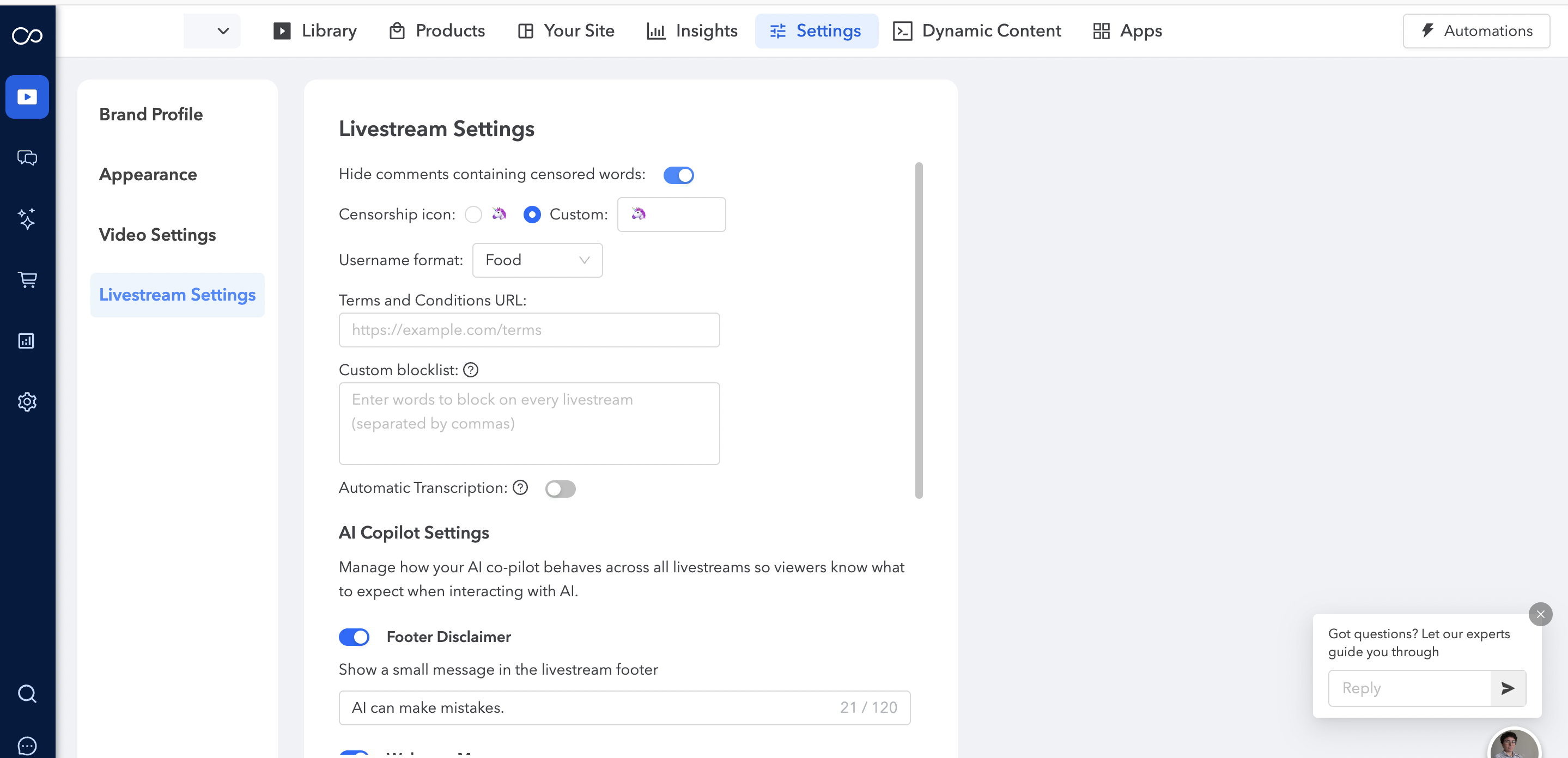This screenshot has width=1568, height=758.
Task: Click the gear settings sidebar icon
Action: [27, 401]
